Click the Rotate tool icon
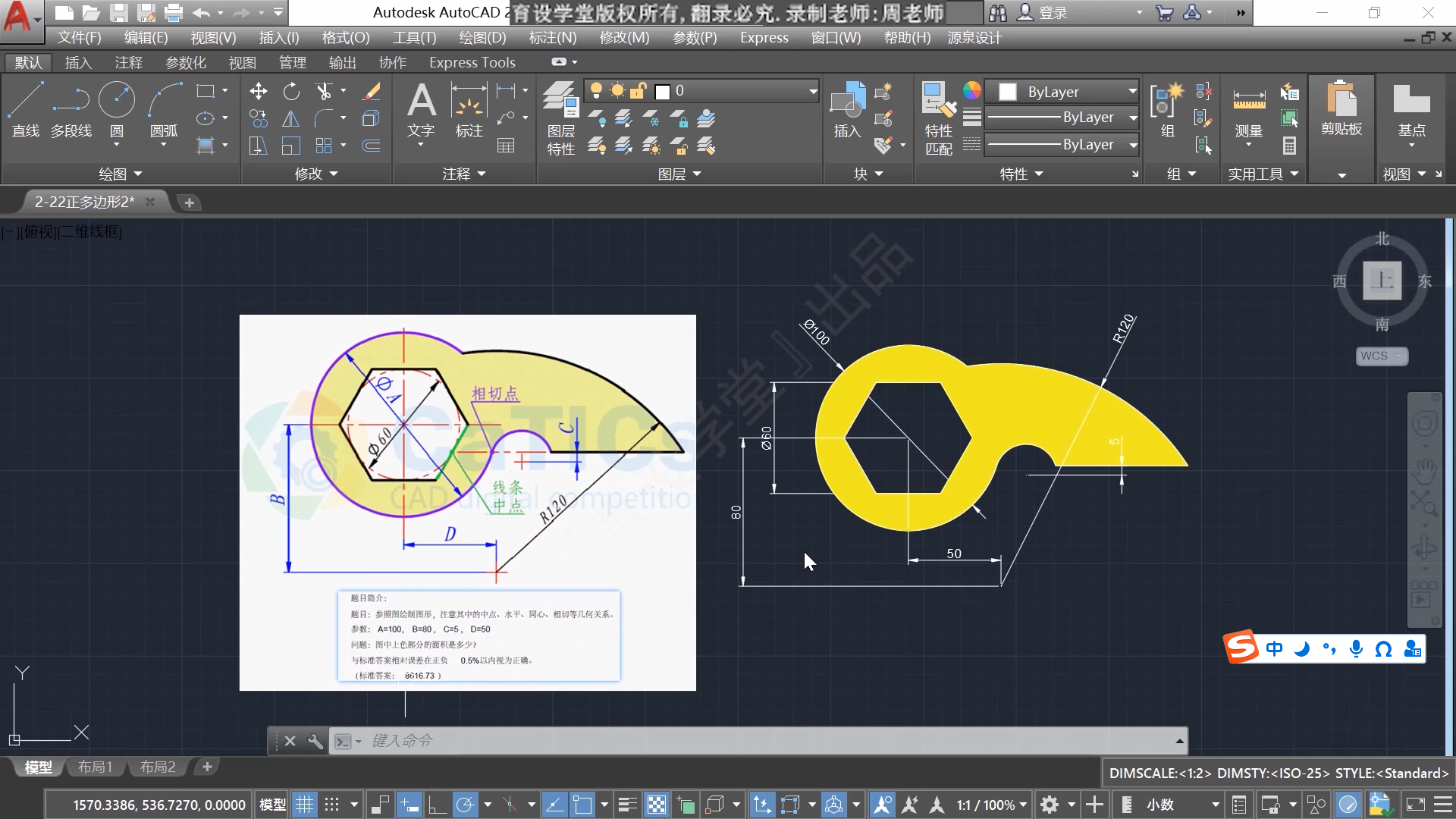The width and height of the screenshot is (1456, 819). coord(291,92)
